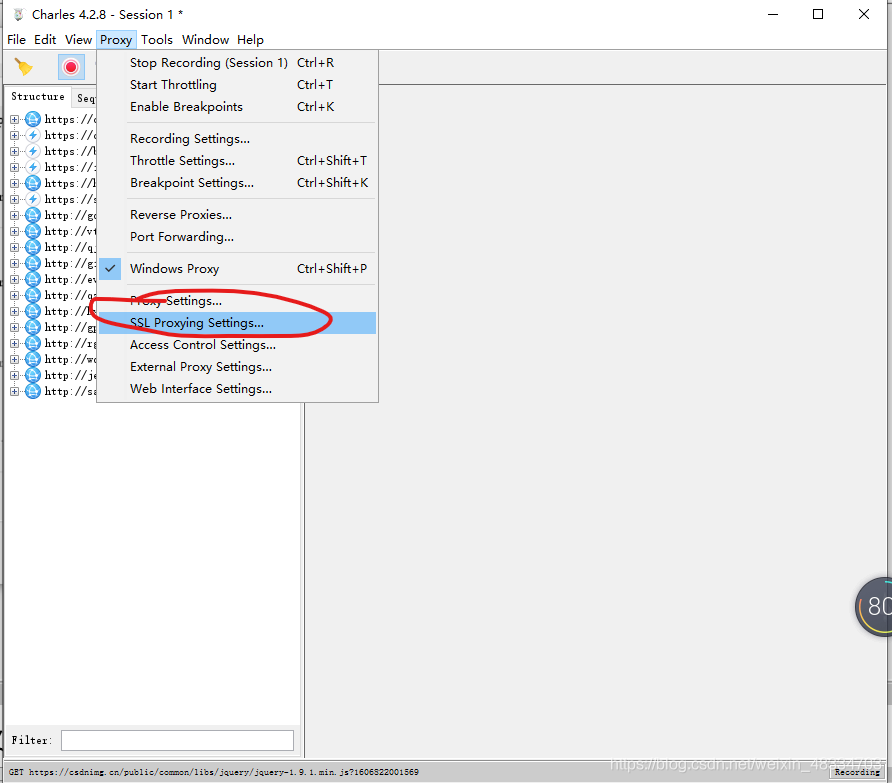
Task: Open the Edit menu
Action: (x=45, y=40)
